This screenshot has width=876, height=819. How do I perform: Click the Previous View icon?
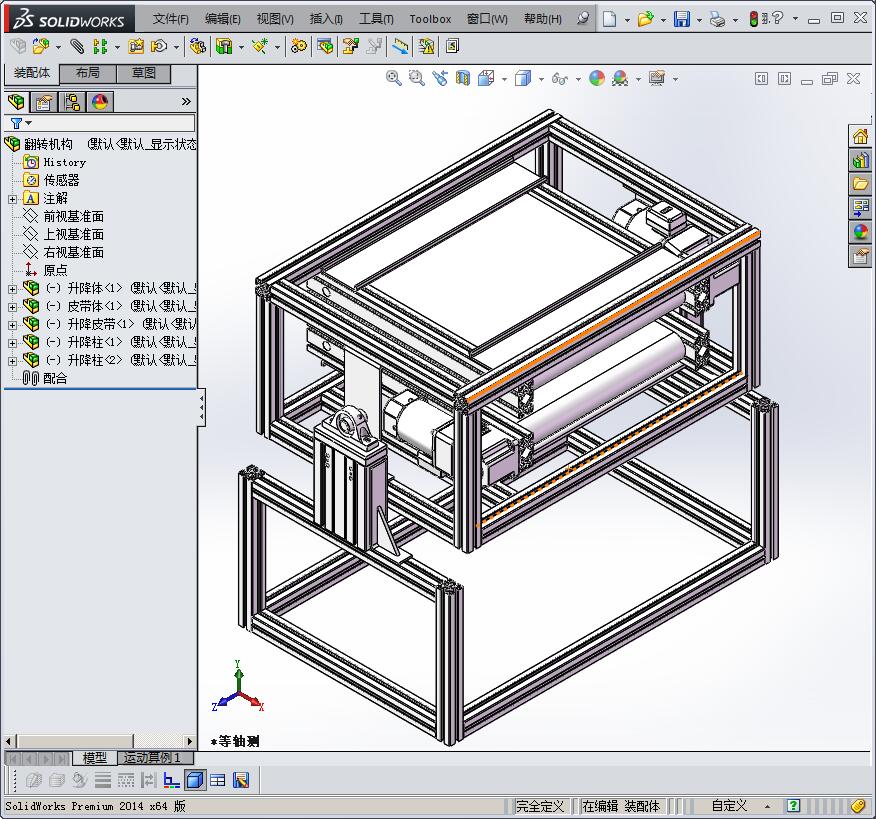pyautogui.click(x=440, y=78)
